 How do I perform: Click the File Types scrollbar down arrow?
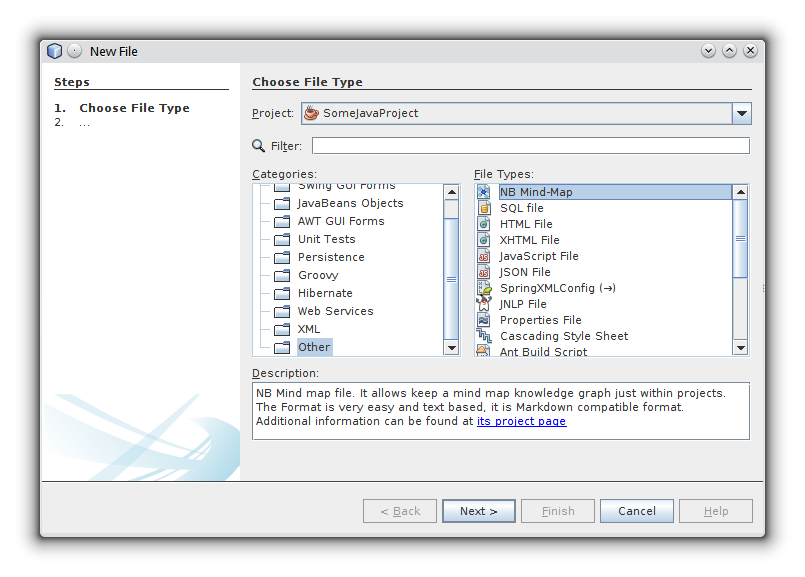(740, 348)
